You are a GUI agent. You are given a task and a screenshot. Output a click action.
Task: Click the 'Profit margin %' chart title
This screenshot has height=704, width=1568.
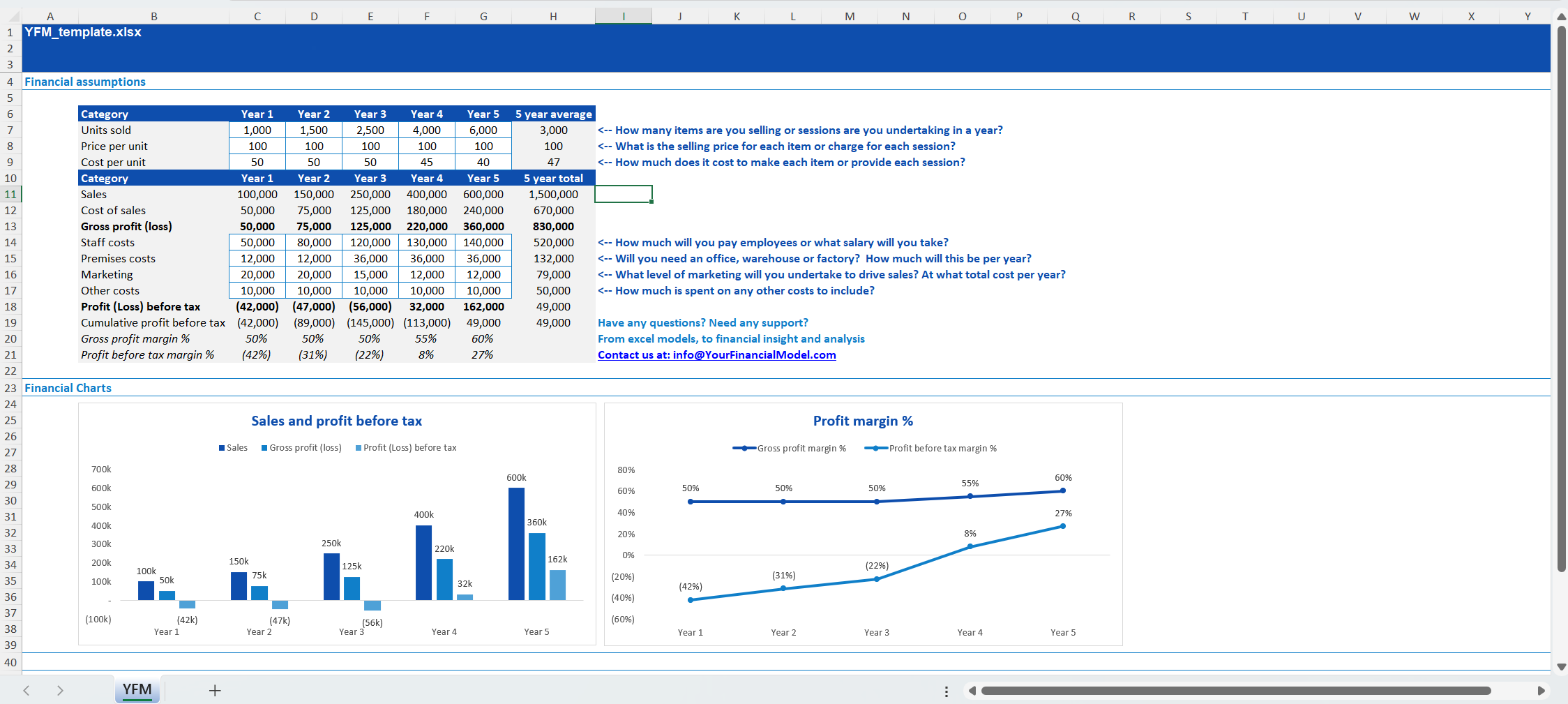(863, 421)
